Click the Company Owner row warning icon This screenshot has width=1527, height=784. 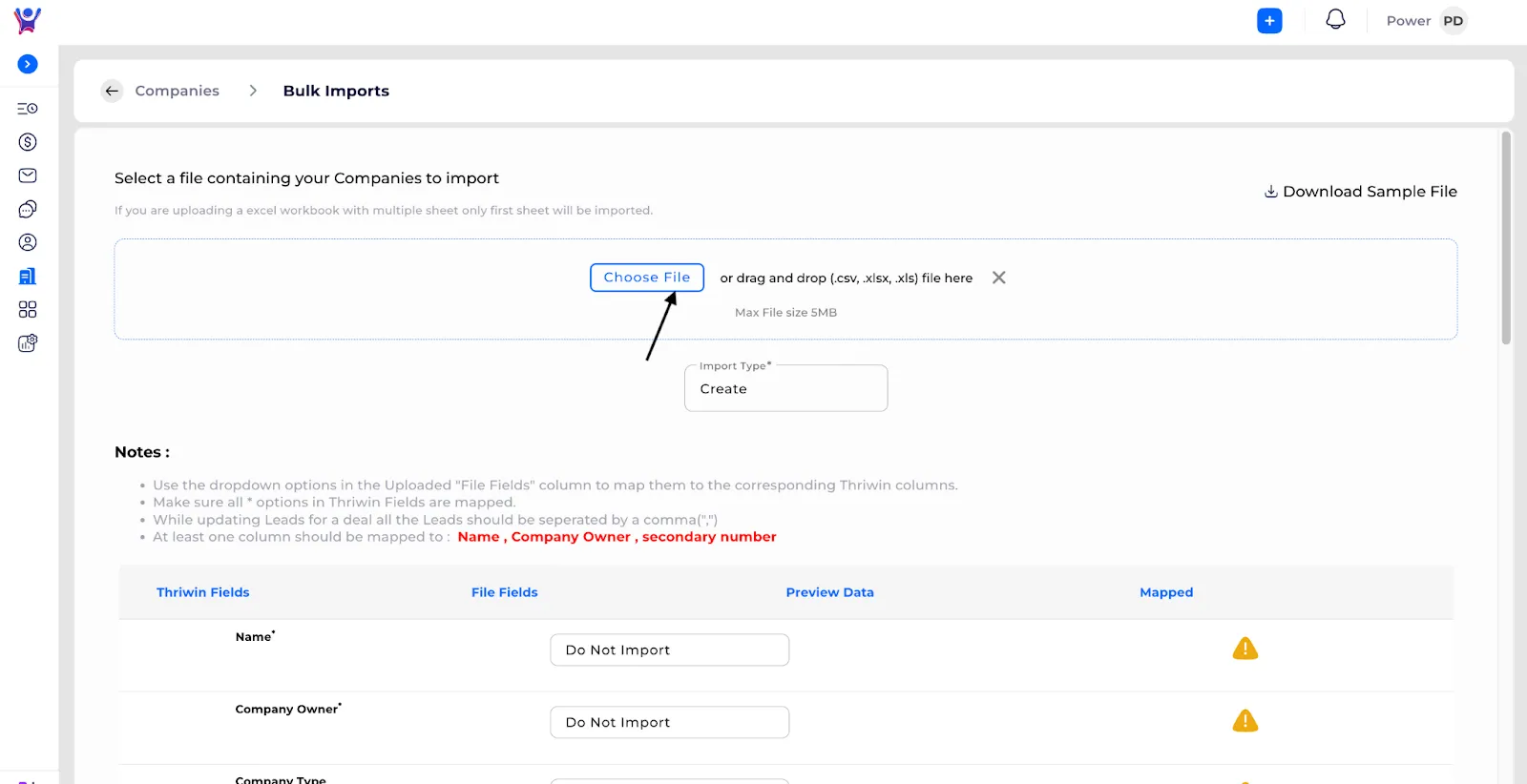pos(1245,721)
